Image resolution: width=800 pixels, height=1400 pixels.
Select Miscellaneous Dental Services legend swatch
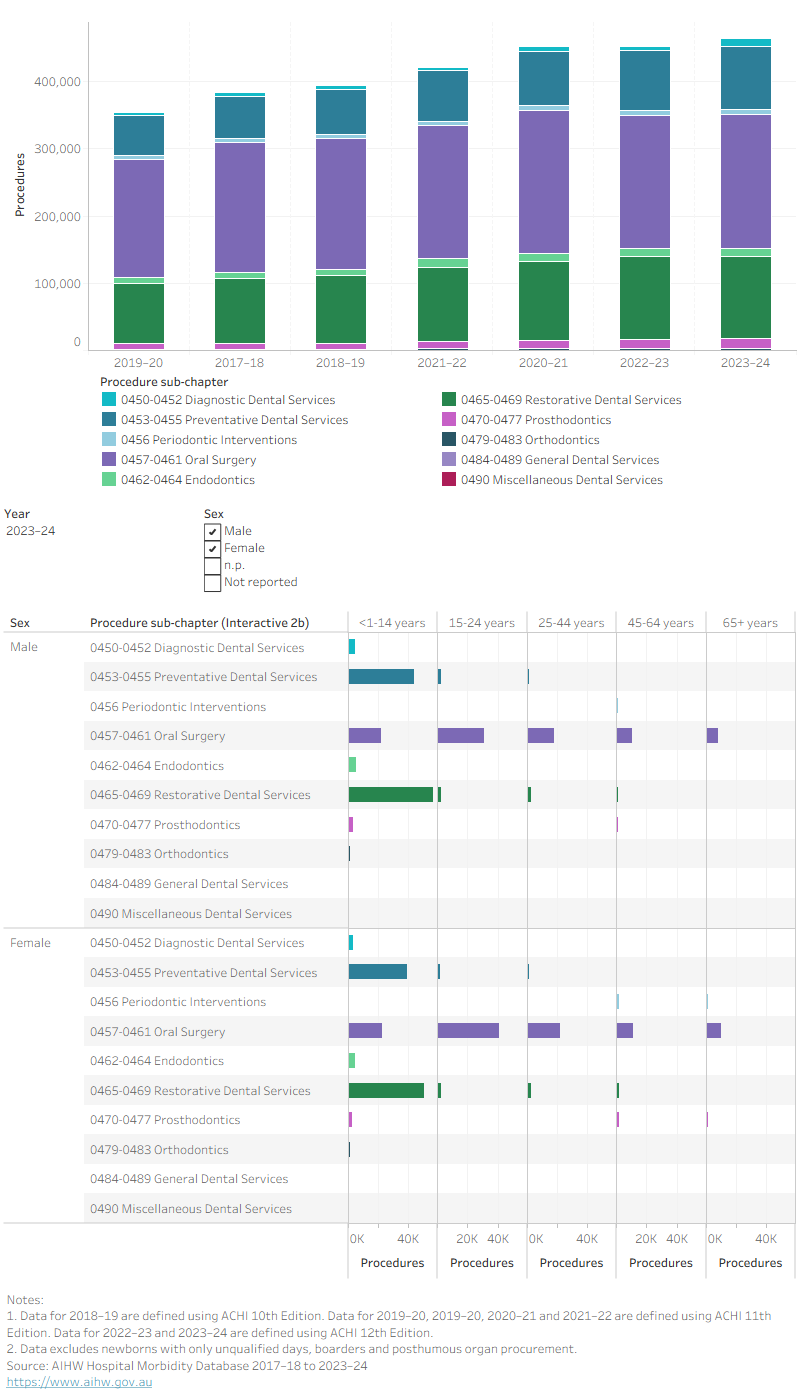[449, 480]
